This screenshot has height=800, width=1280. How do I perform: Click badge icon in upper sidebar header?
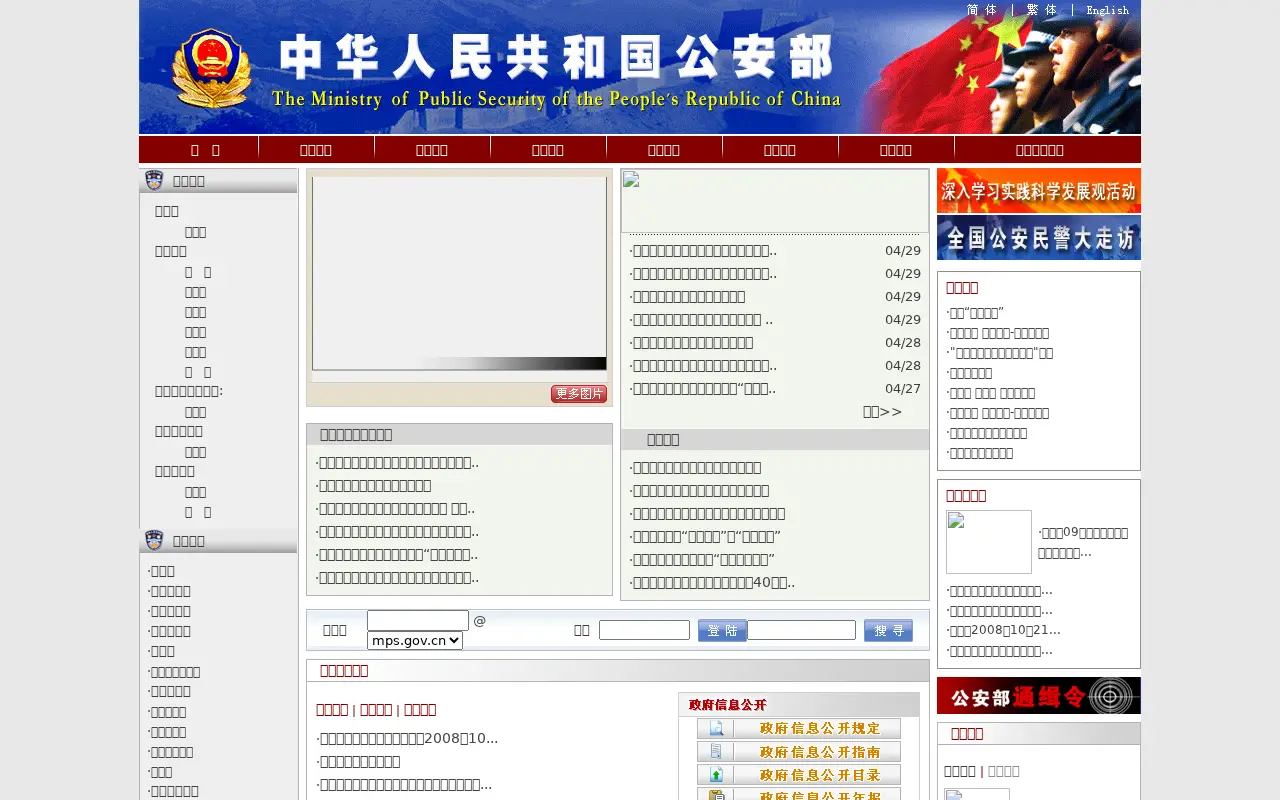[154, 180]
